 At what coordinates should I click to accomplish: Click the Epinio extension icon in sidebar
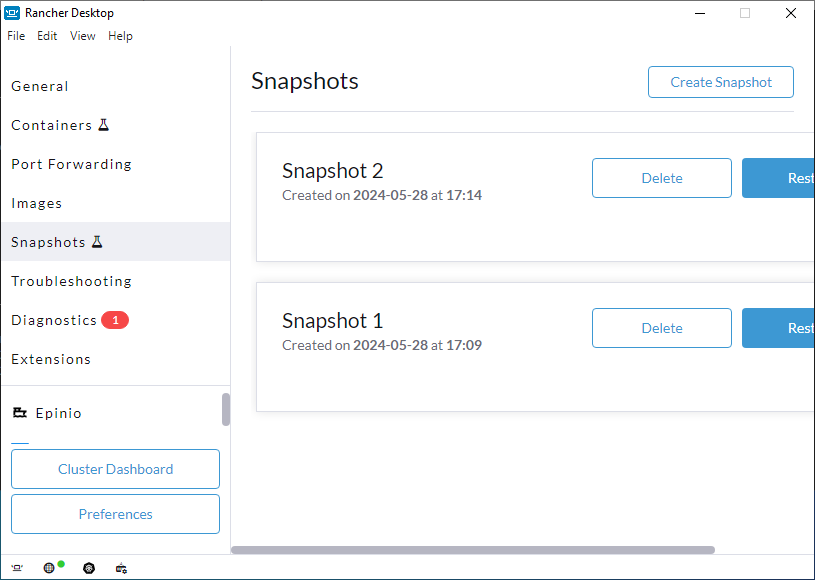(20, 413)
